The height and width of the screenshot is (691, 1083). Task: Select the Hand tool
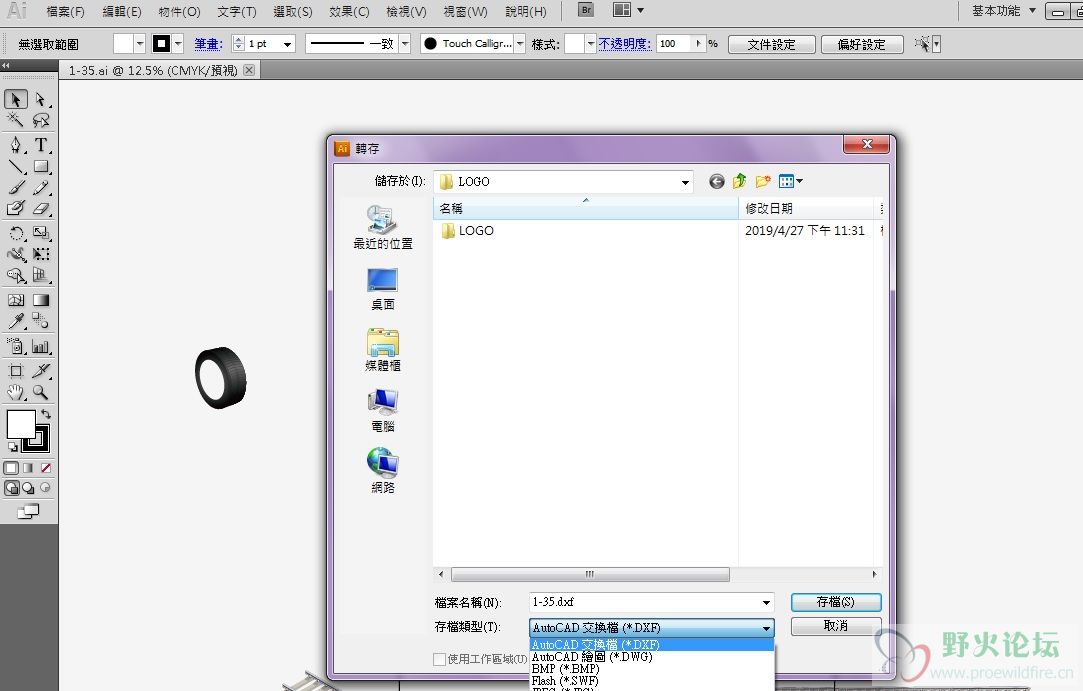(x=16, y=392)
